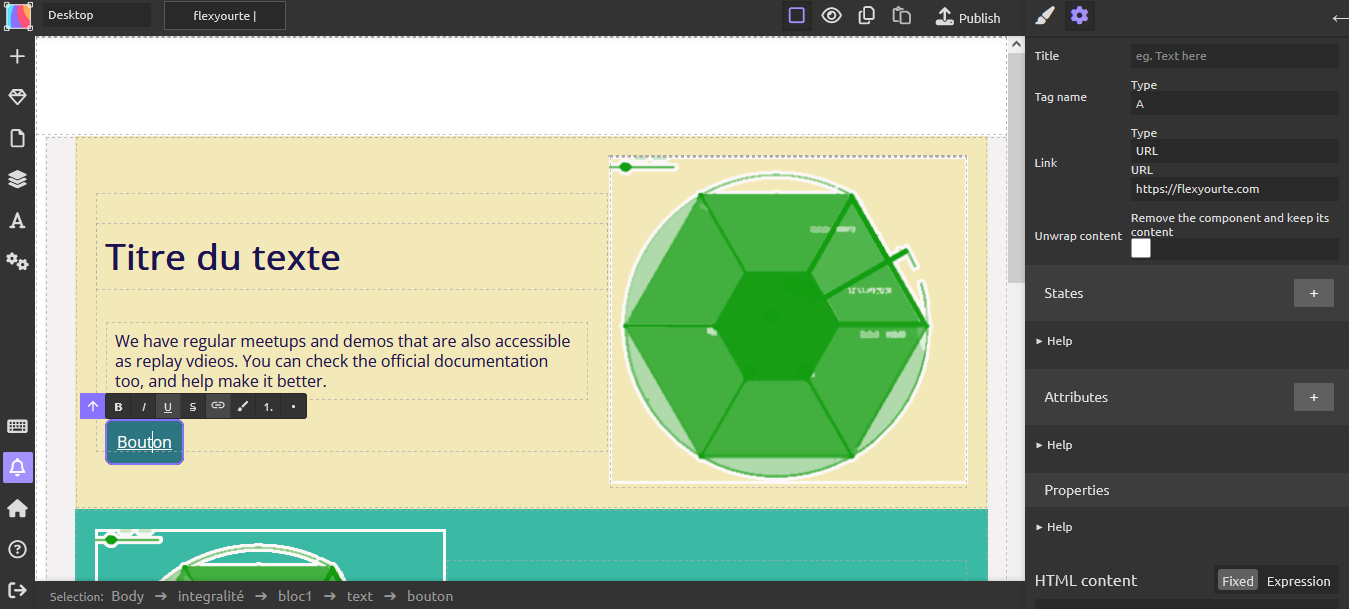Insert an ordered list from text toolbar
This screenshot has height=609, width=1349.
(x=268, y=407)
